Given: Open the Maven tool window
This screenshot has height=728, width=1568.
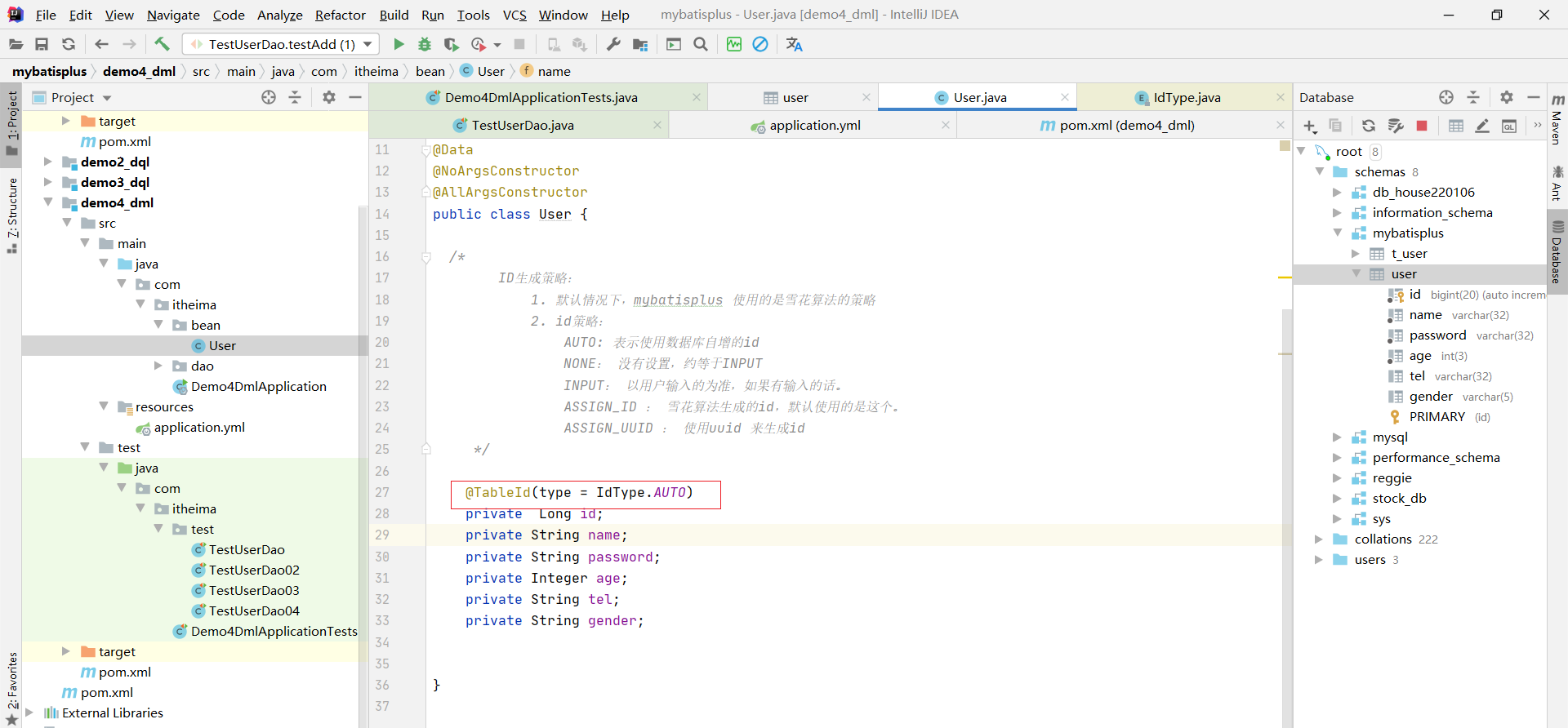Looking at the screenshot, I should pyautogui.click(x=1557, y=119).
